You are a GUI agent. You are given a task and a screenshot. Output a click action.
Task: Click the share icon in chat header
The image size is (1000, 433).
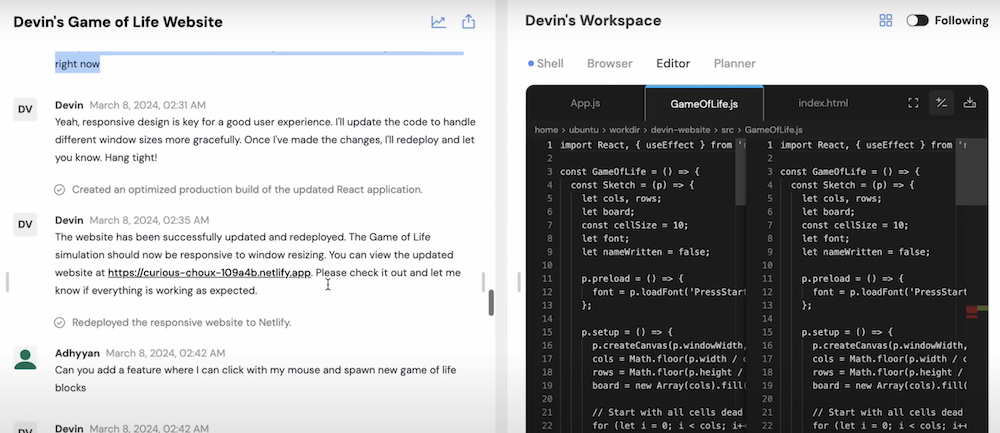(x=468, y=21)
